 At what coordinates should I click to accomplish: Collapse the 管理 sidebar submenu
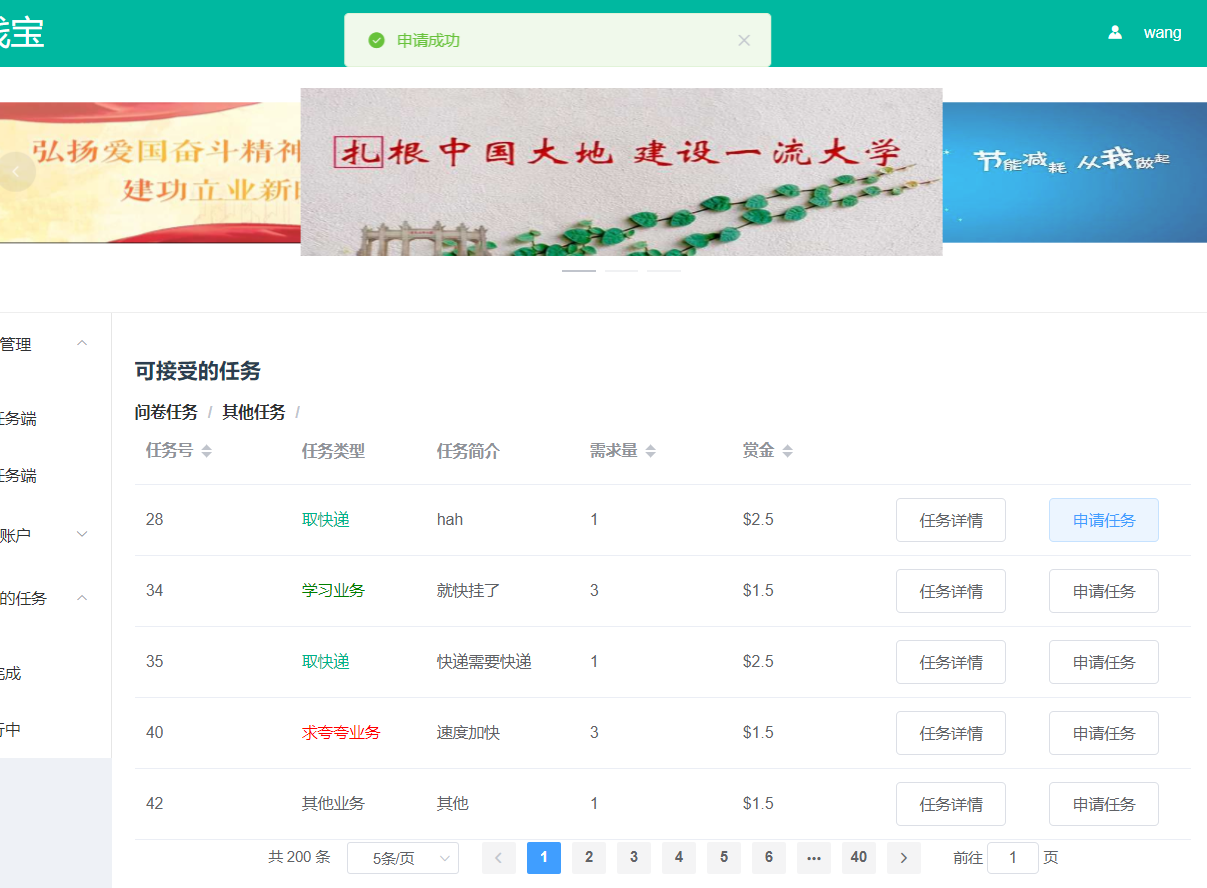(x=82, y=344)
